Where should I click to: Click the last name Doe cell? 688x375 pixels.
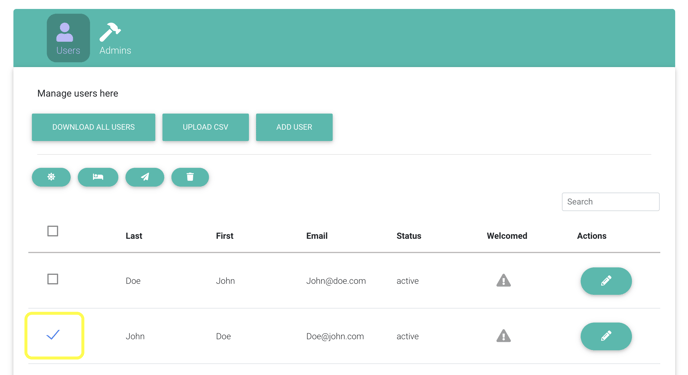click(133, 281)
